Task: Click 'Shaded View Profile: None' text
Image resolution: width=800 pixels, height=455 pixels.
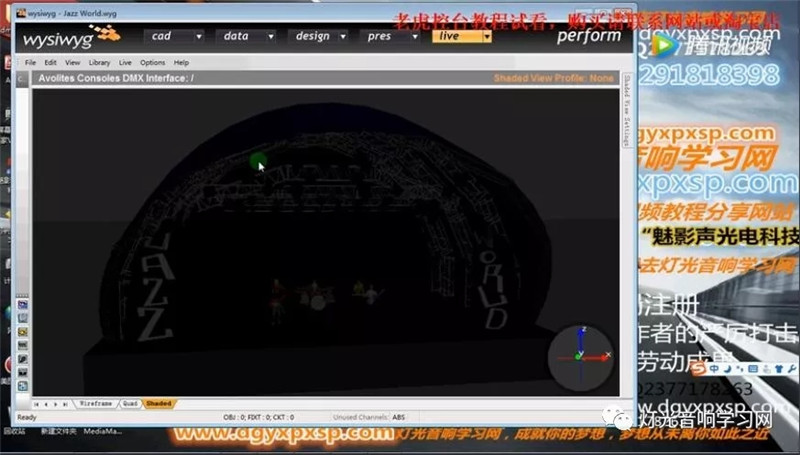Action: pos(554,78)
